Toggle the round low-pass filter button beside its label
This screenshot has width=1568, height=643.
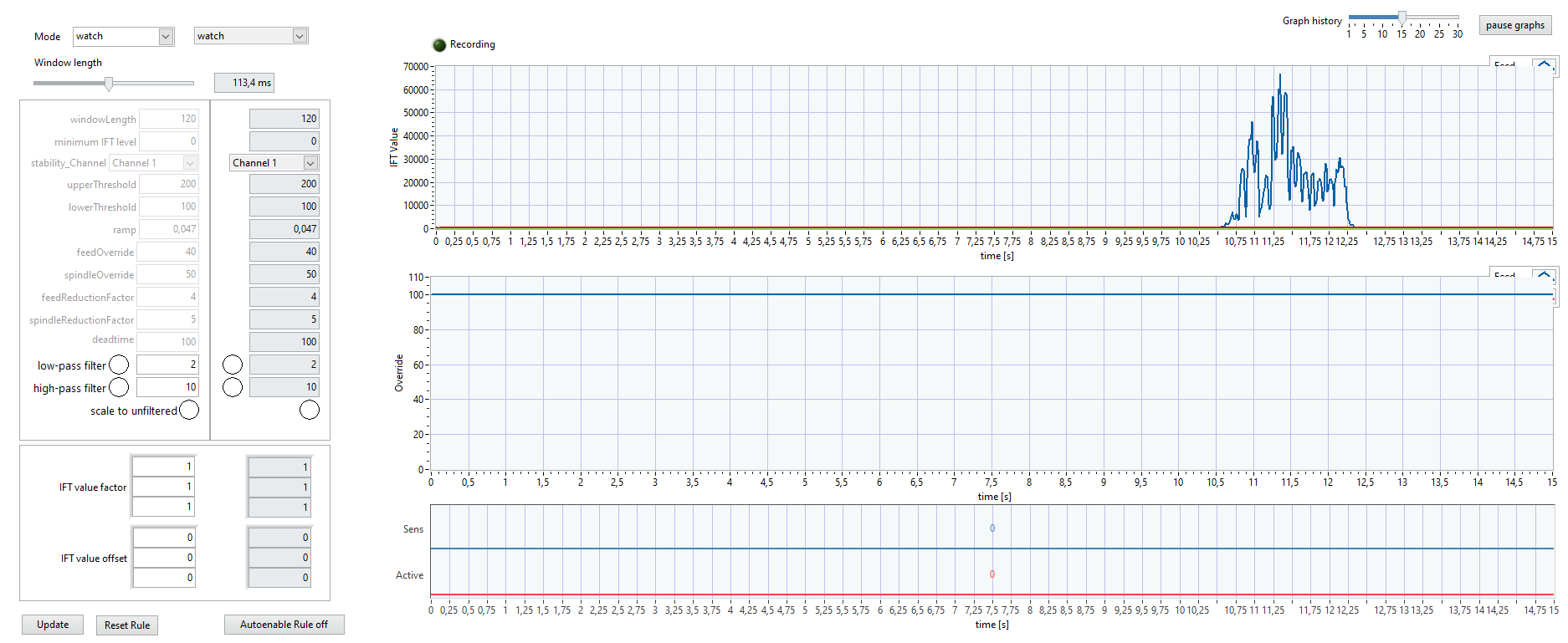coord(119,365)
